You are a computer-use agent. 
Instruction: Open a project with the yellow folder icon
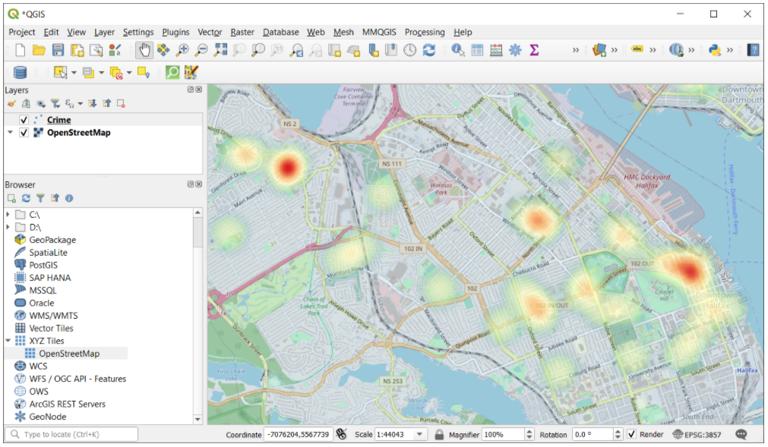39,50
